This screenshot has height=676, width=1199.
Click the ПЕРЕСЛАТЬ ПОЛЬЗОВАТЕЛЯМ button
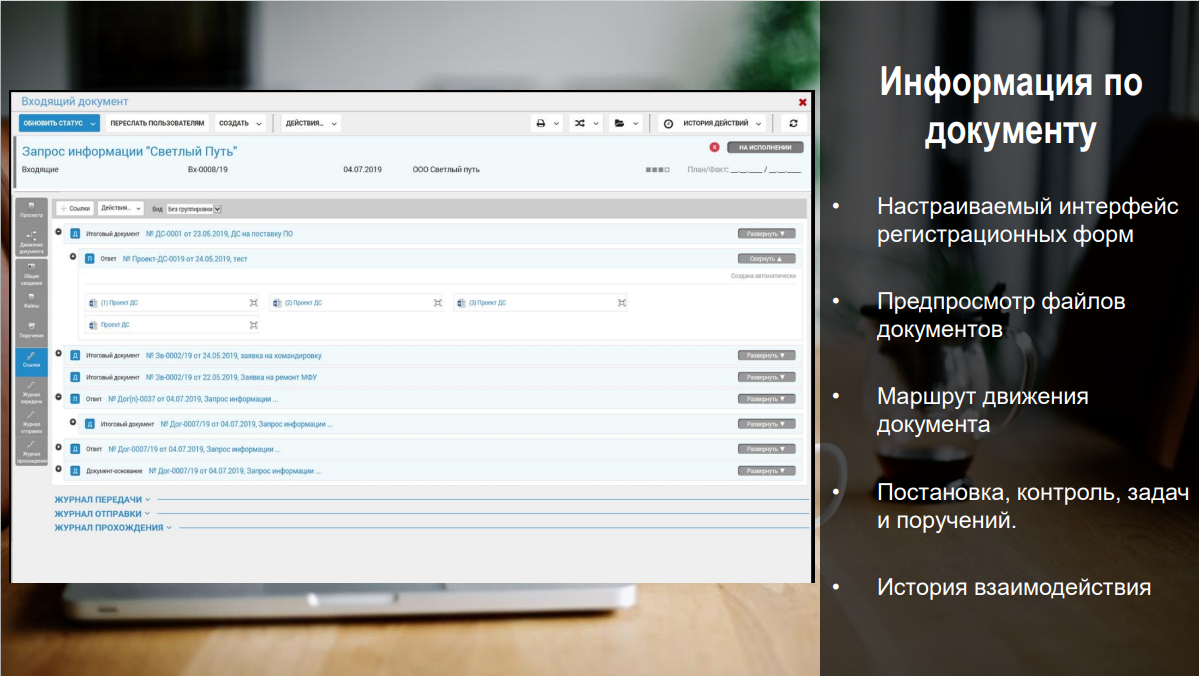click(158, 123)
